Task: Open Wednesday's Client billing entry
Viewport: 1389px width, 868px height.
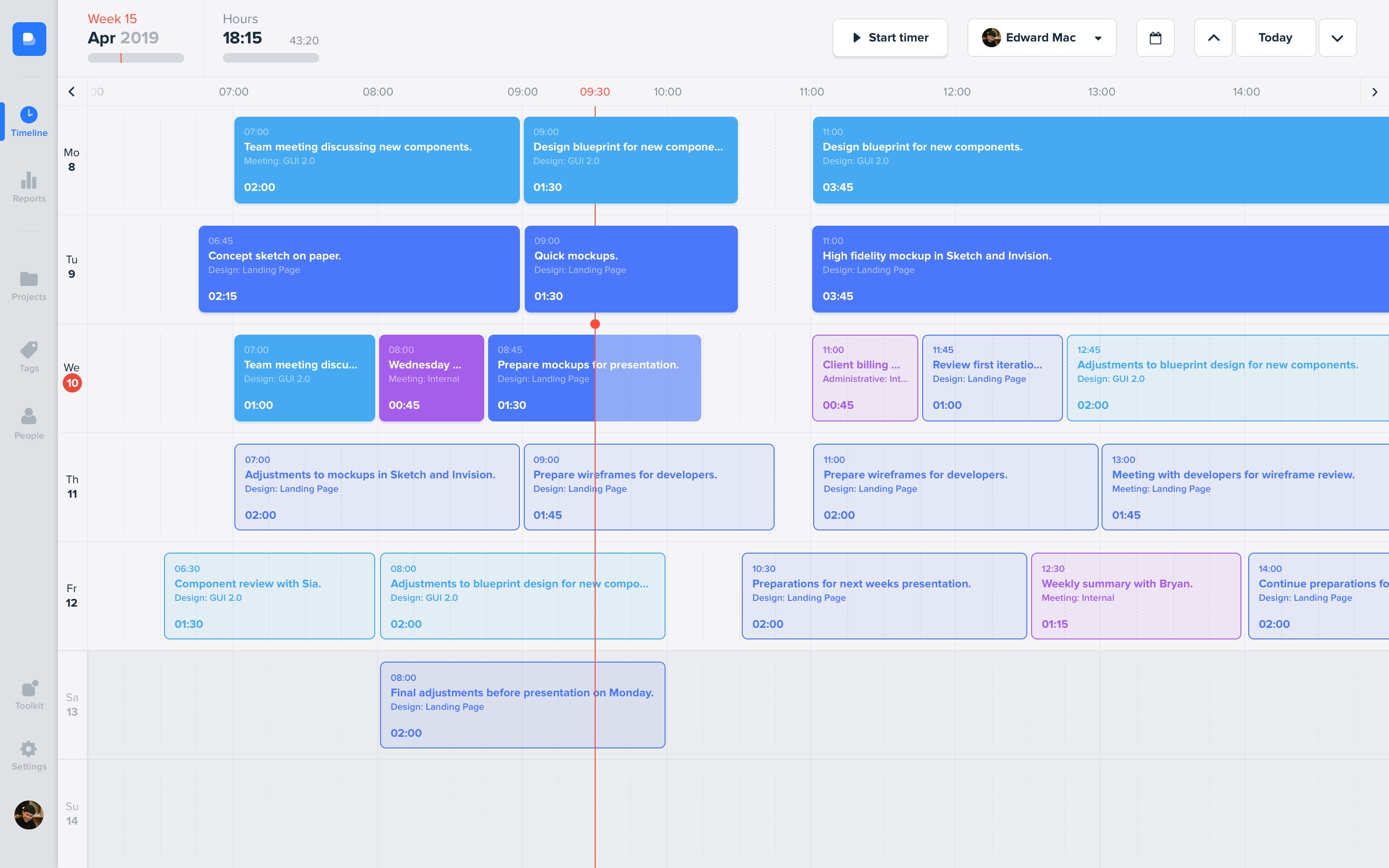Action: (x=864, y=378)
